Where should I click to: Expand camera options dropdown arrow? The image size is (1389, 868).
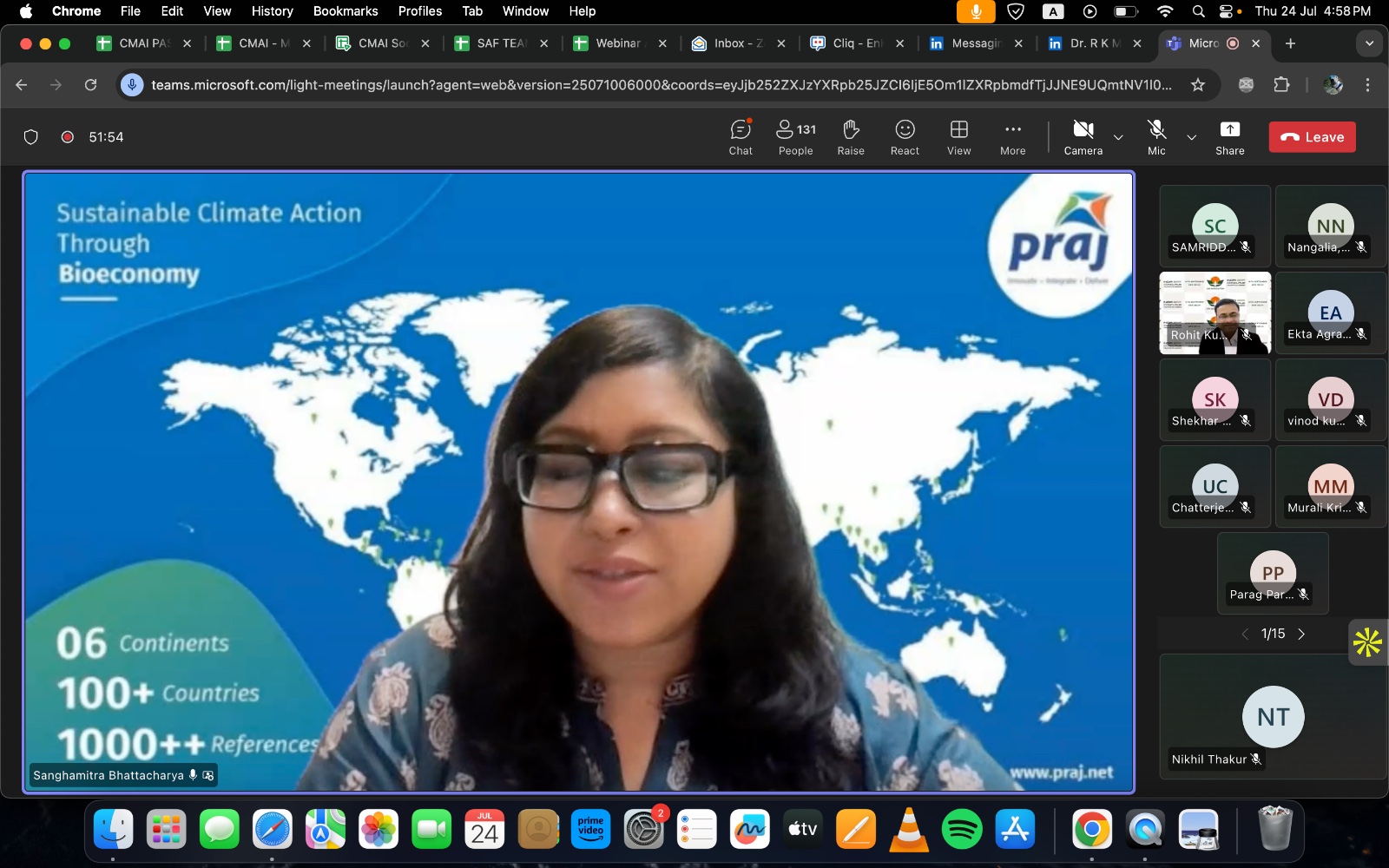(x=1118, y=137)
